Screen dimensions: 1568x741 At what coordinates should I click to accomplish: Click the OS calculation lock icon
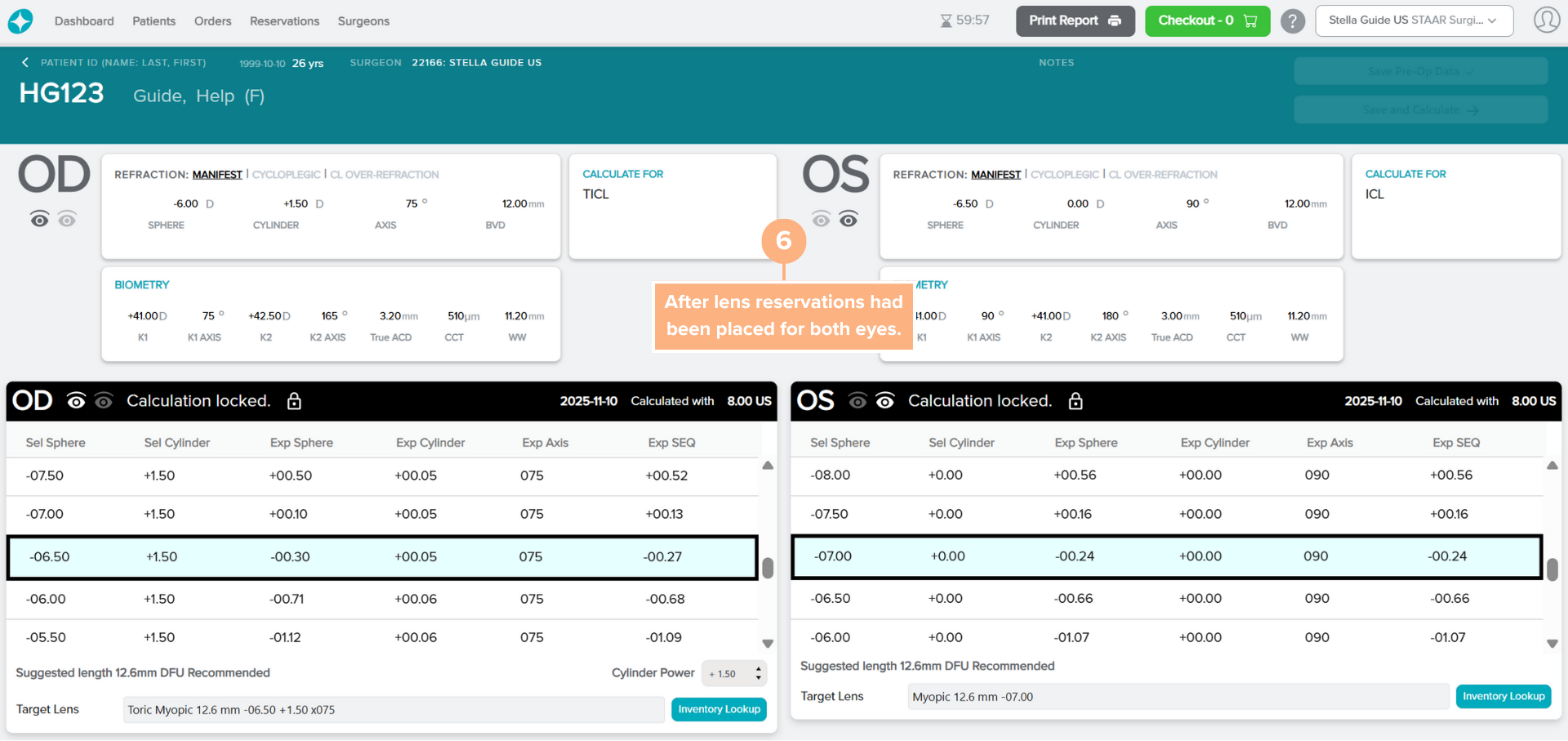tap(1076, 401)
